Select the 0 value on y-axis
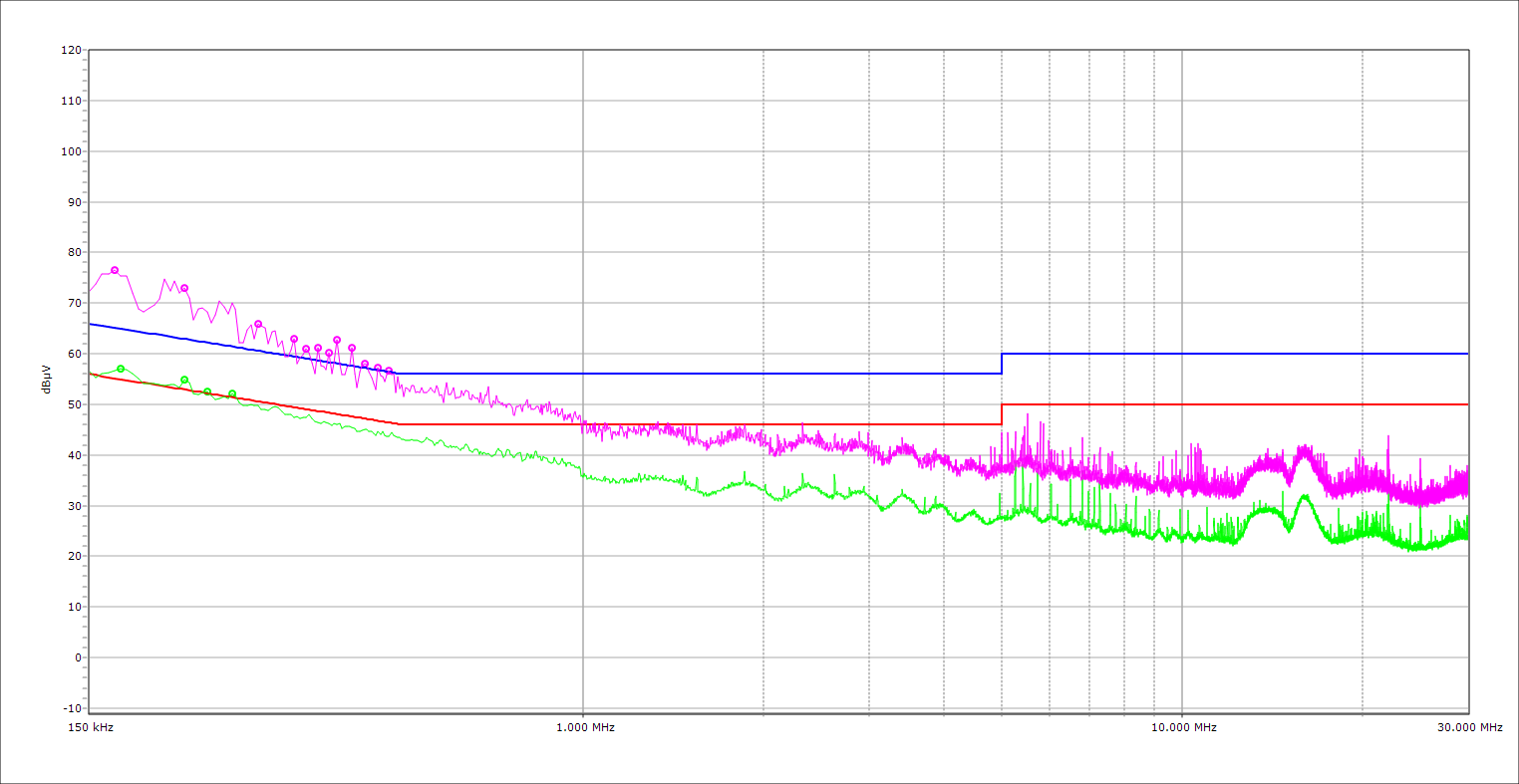Viewport: 1519px width, 784px height. tap(77, 657)
